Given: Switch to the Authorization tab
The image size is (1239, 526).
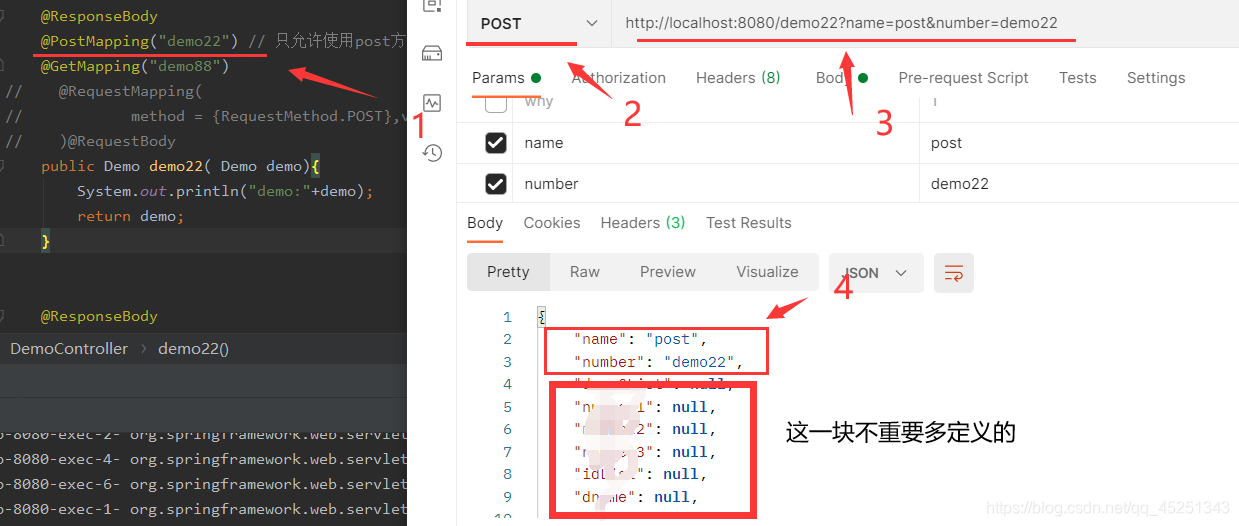Looking at the screenshot, I should (618, 78).
